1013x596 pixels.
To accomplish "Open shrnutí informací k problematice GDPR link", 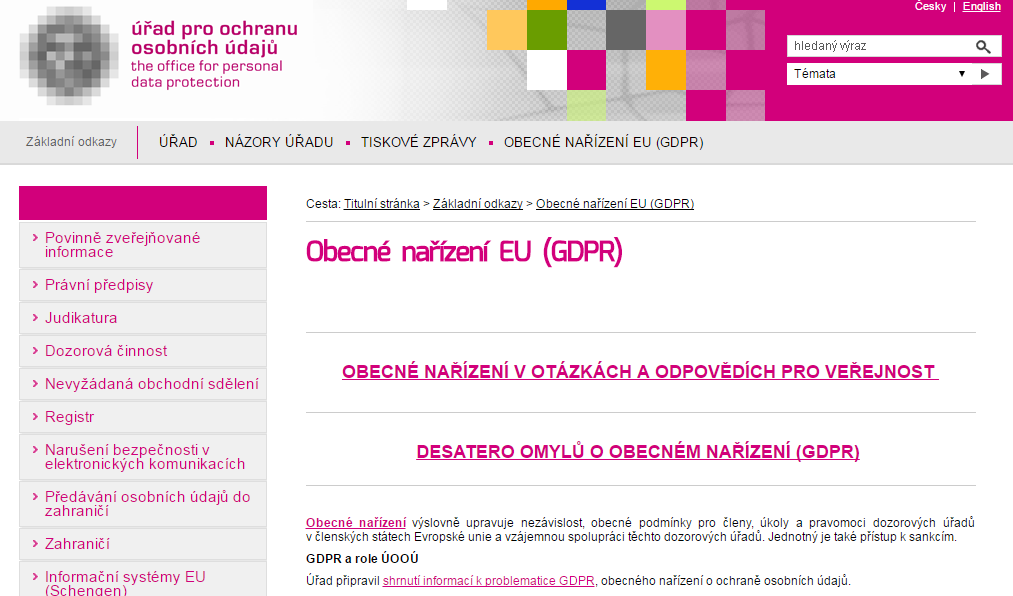I will 488,581.
